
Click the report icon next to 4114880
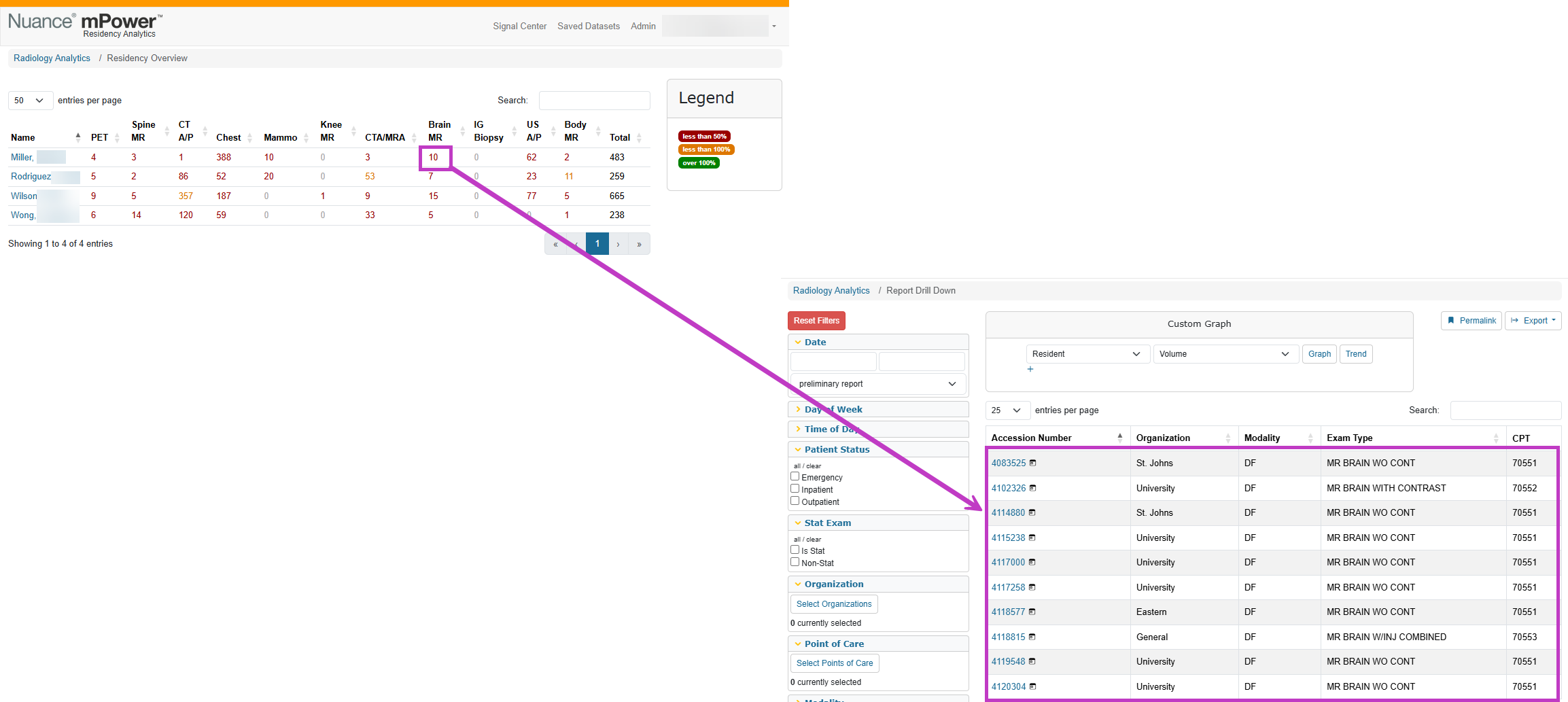tap(1032, 512)
